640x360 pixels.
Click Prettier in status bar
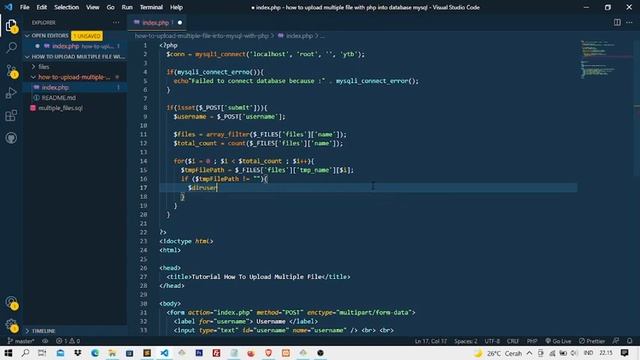[592, 341]
